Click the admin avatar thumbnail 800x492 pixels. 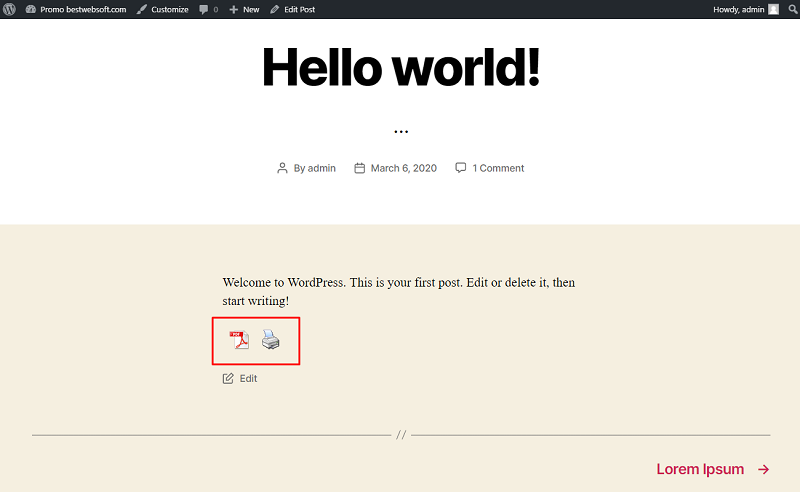pos(773,9)
